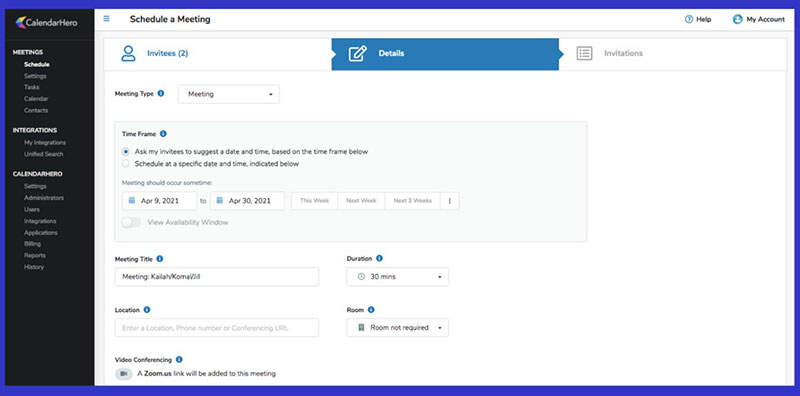Viewport: 800px width, 396px height.
Task: Toggle the Zoom video conferencing switch
Action: tap(123, 374)
